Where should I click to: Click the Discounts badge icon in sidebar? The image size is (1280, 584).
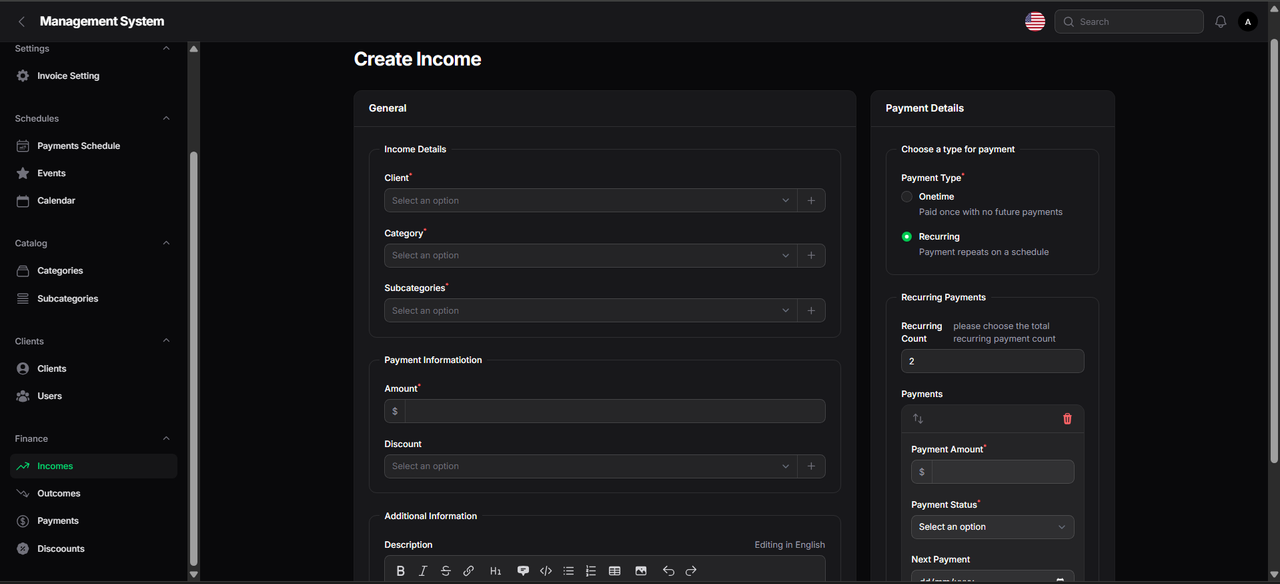(x=23, y=548)
